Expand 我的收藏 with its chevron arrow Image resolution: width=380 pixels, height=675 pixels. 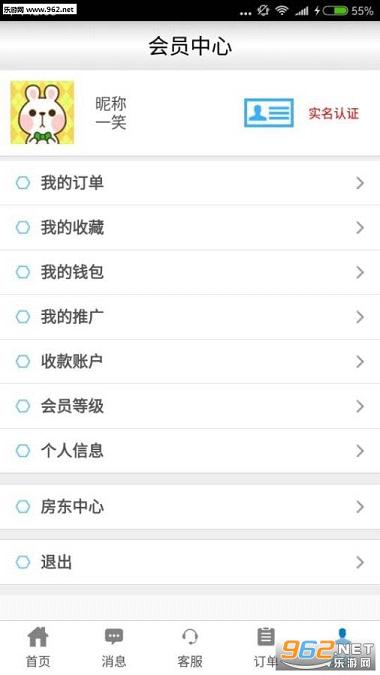tap(360, 228)
